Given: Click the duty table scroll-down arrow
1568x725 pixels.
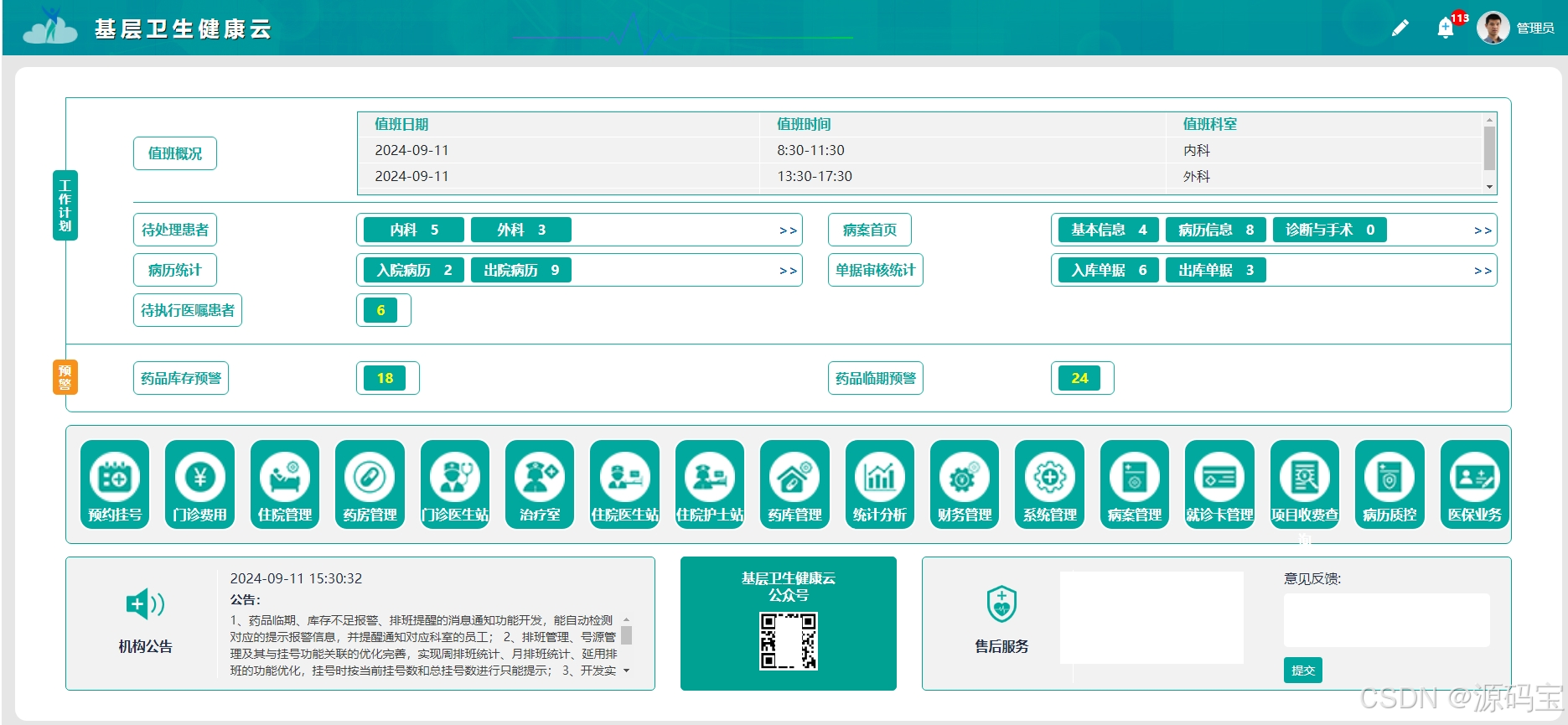Looking at the screenshot, I should point(1489,187).
